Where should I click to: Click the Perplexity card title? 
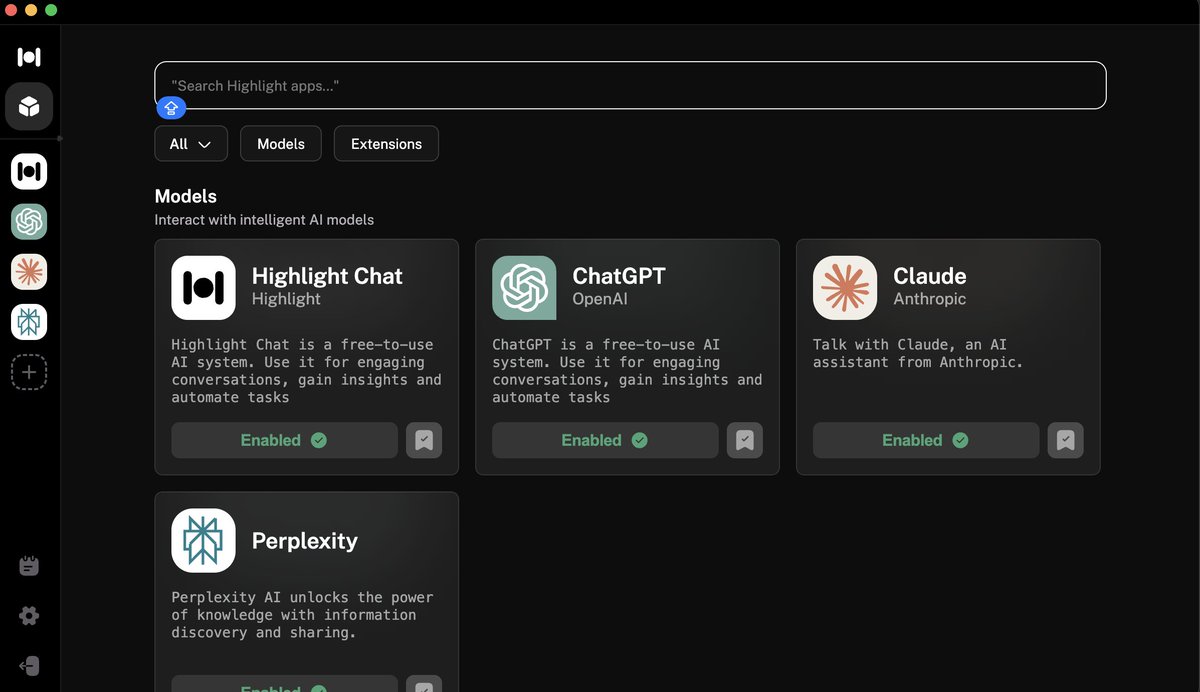[305, 541]
